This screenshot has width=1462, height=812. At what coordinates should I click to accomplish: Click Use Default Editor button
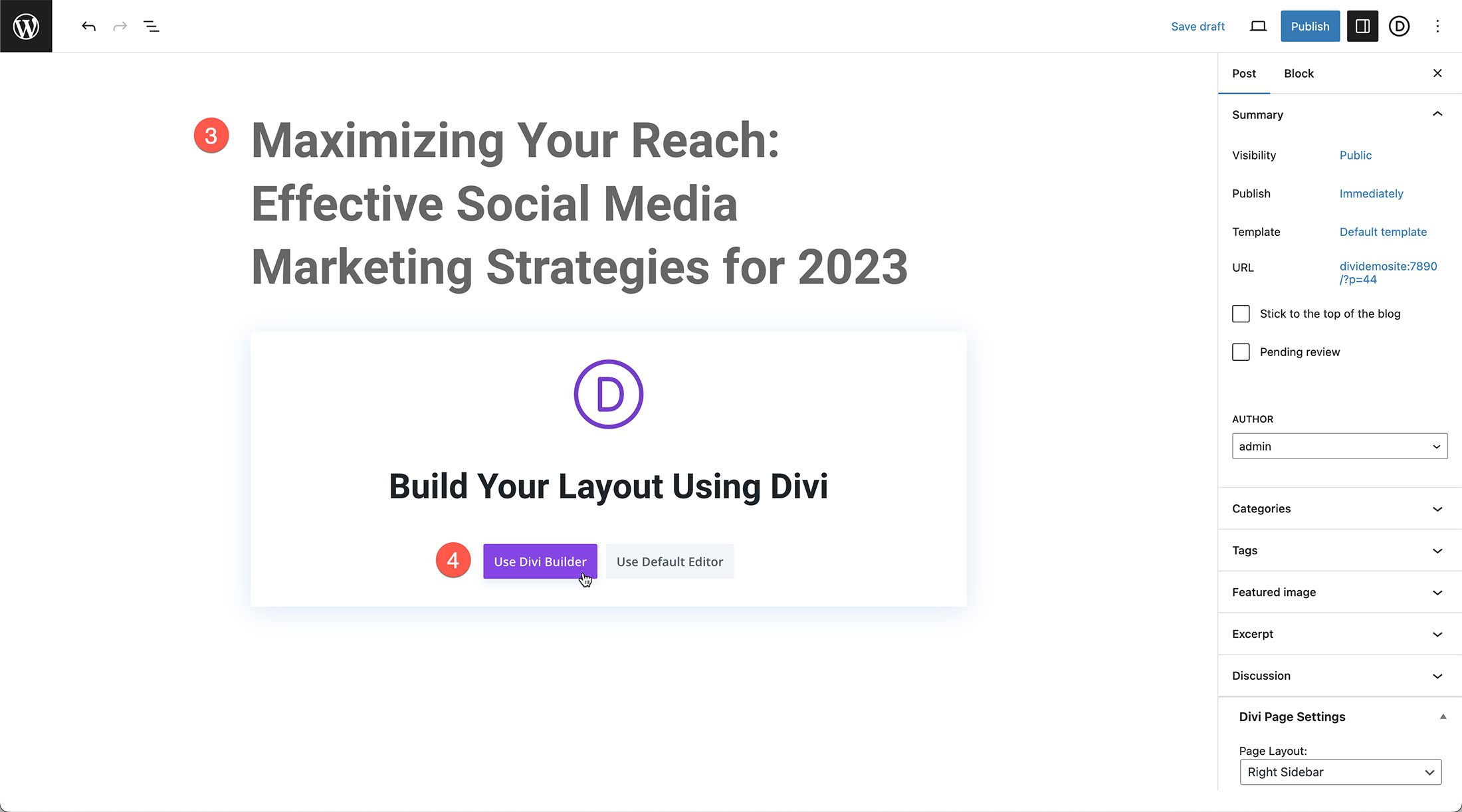click(x=669, y=561)
